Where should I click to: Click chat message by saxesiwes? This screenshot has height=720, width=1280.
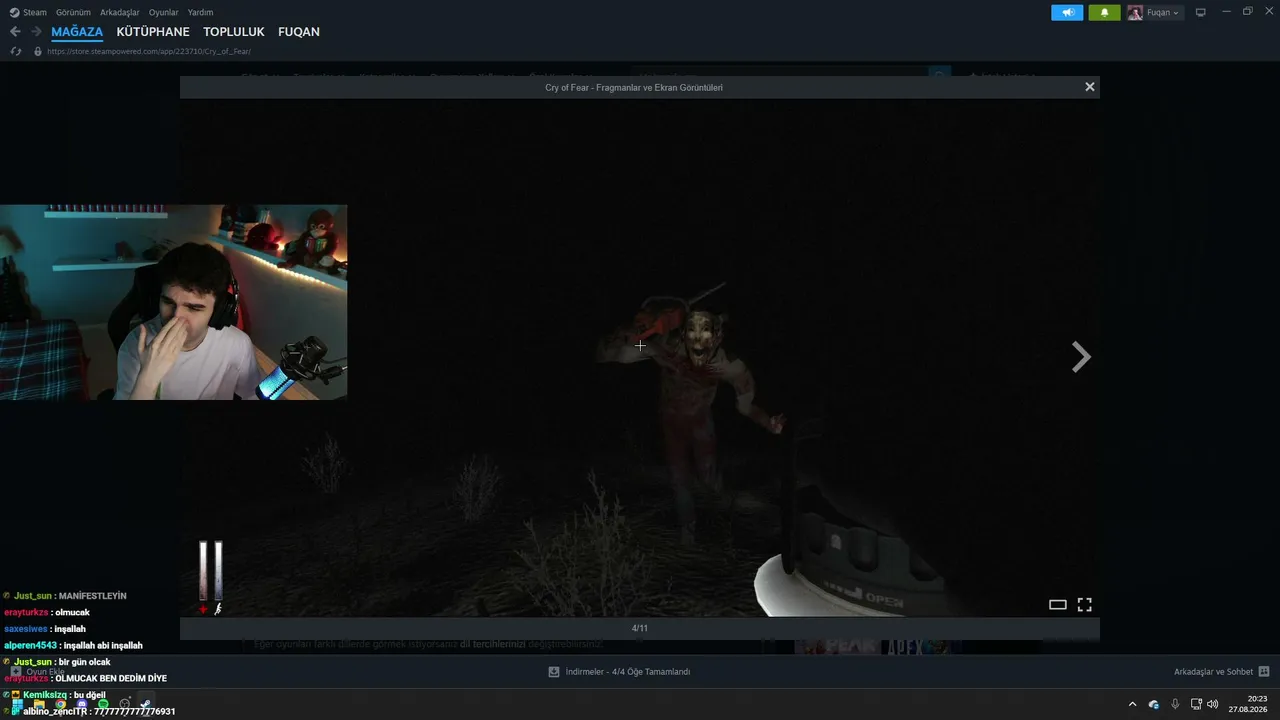pyautogui.click(x=45, y=629)
